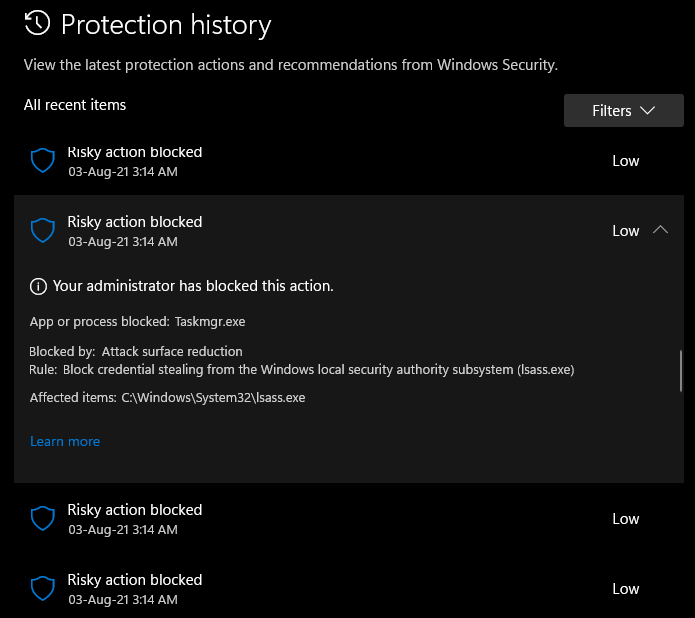Click the Low severity label of bottom-most entry

[626, 589]
